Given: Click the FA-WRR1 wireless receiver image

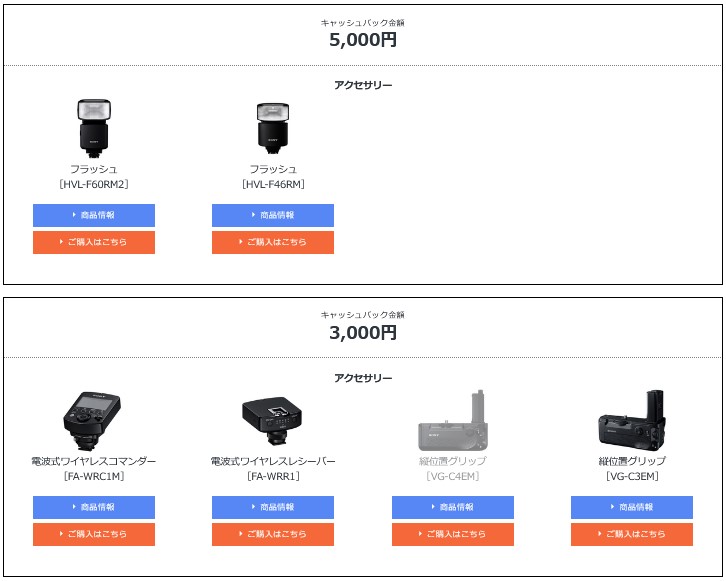Looking at the screenshot, I should pos(272,420).
